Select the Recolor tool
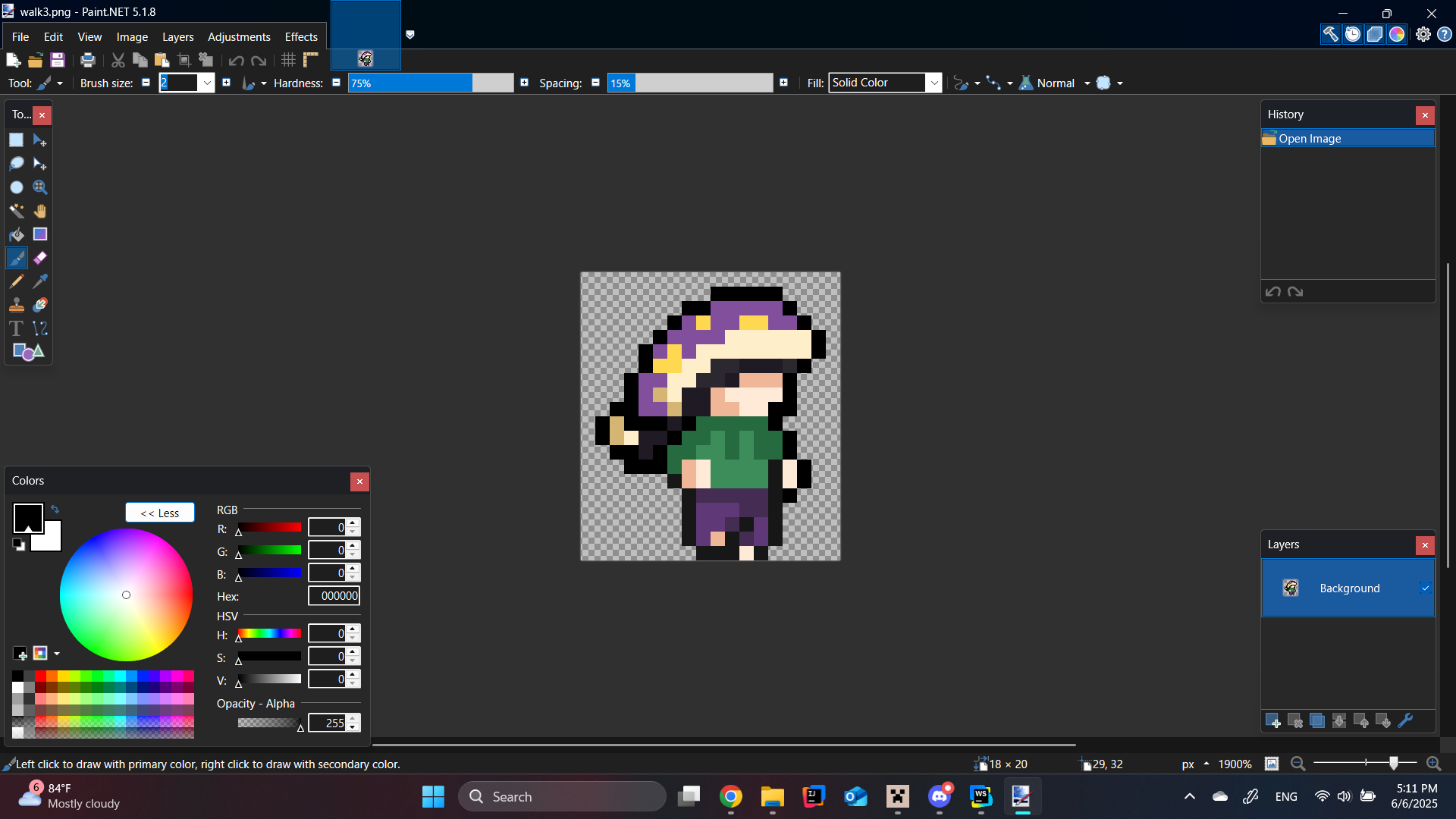Image resolution: width=1456 pixels, height=819 pixels. pyautogui.click(x=40, y=305)
